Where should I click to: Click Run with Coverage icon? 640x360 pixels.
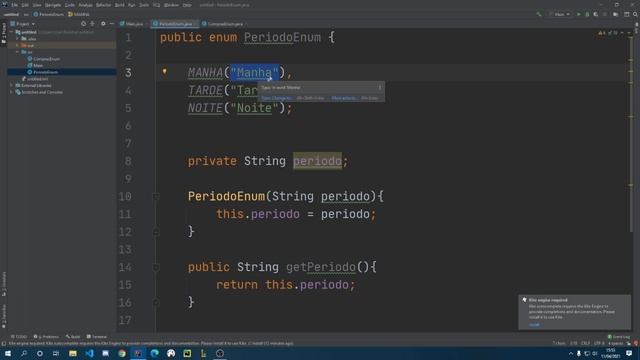tap(596, 14)
